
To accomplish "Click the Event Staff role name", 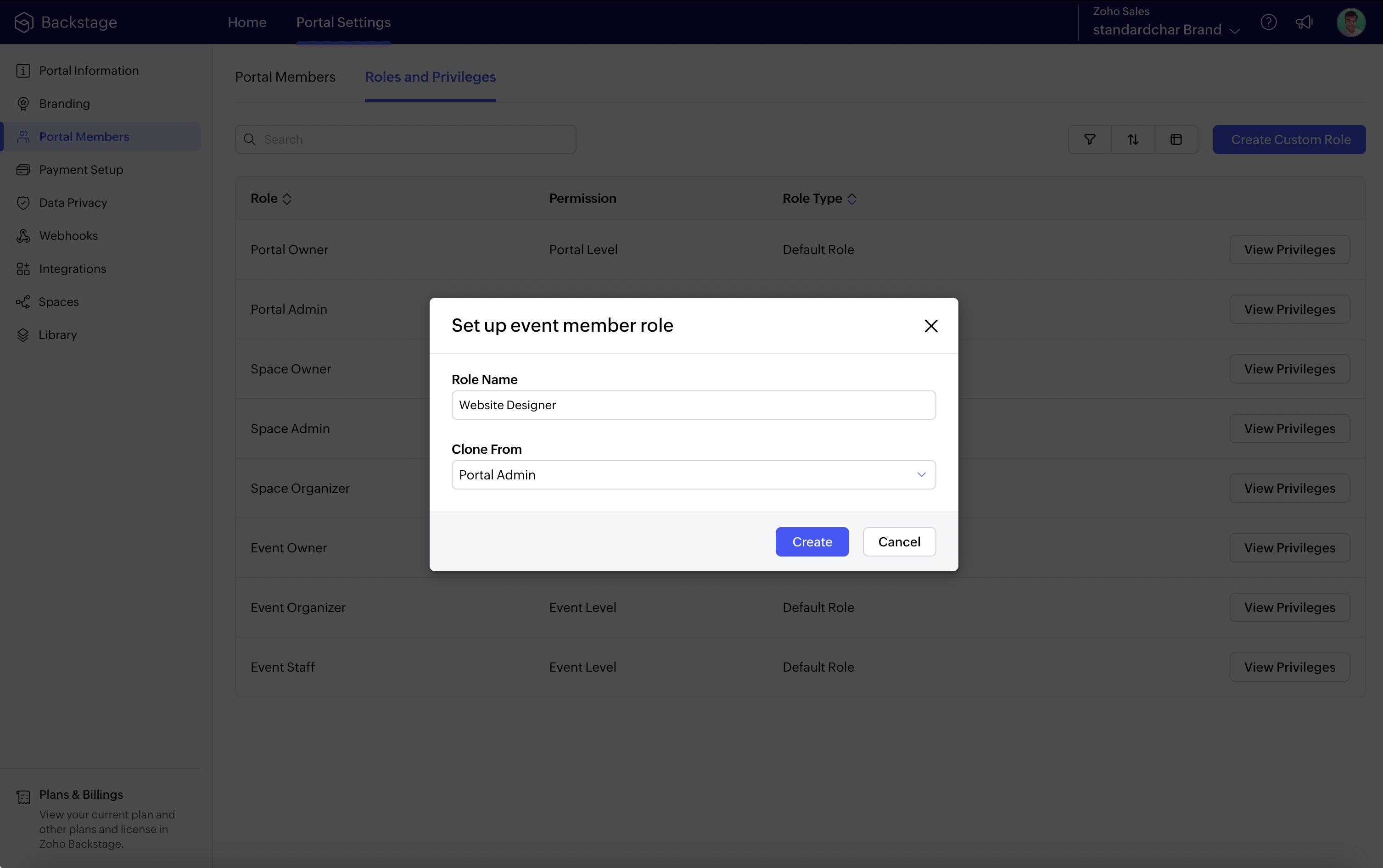I will 283,667.
